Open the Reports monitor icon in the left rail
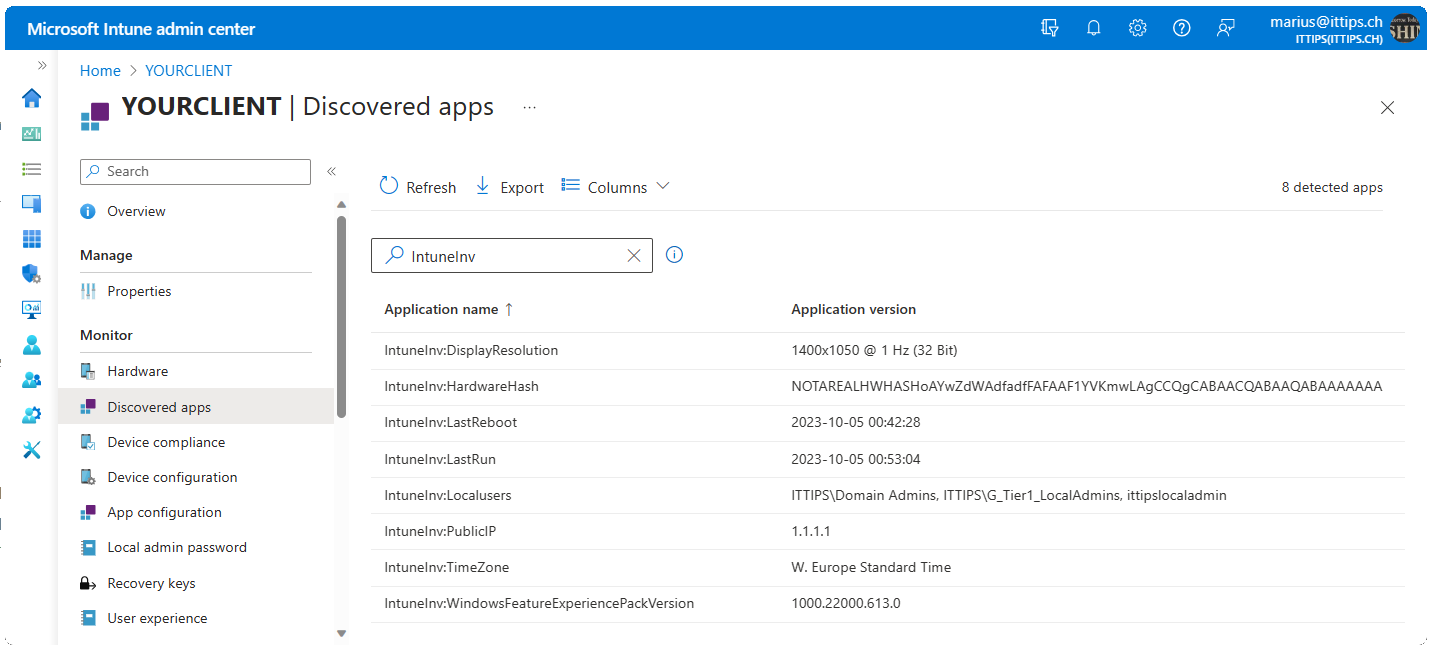1431x648 pixels. [x=32, y=309]
